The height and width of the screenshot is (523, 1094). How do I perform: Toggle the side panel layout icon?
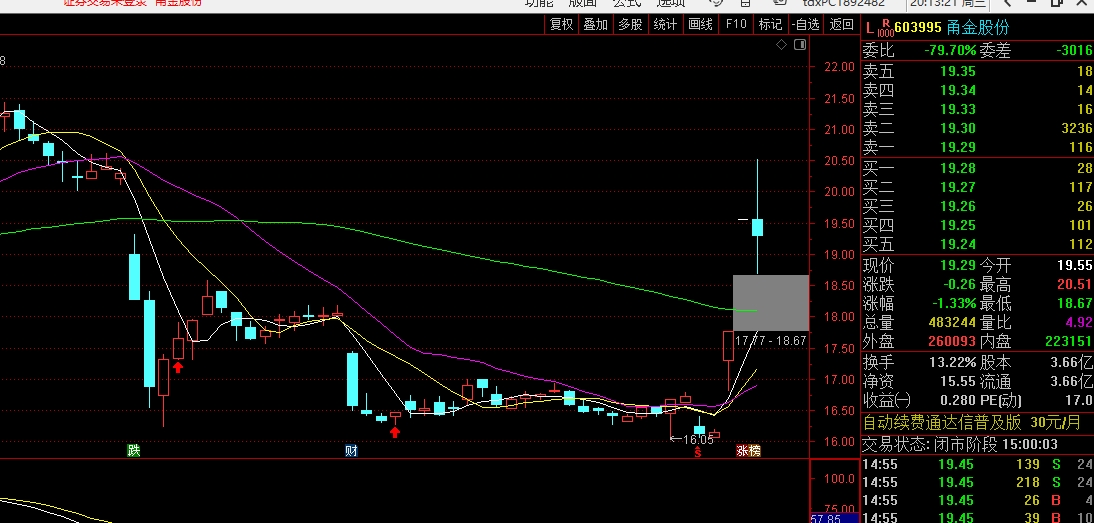[x=800, y=45]
